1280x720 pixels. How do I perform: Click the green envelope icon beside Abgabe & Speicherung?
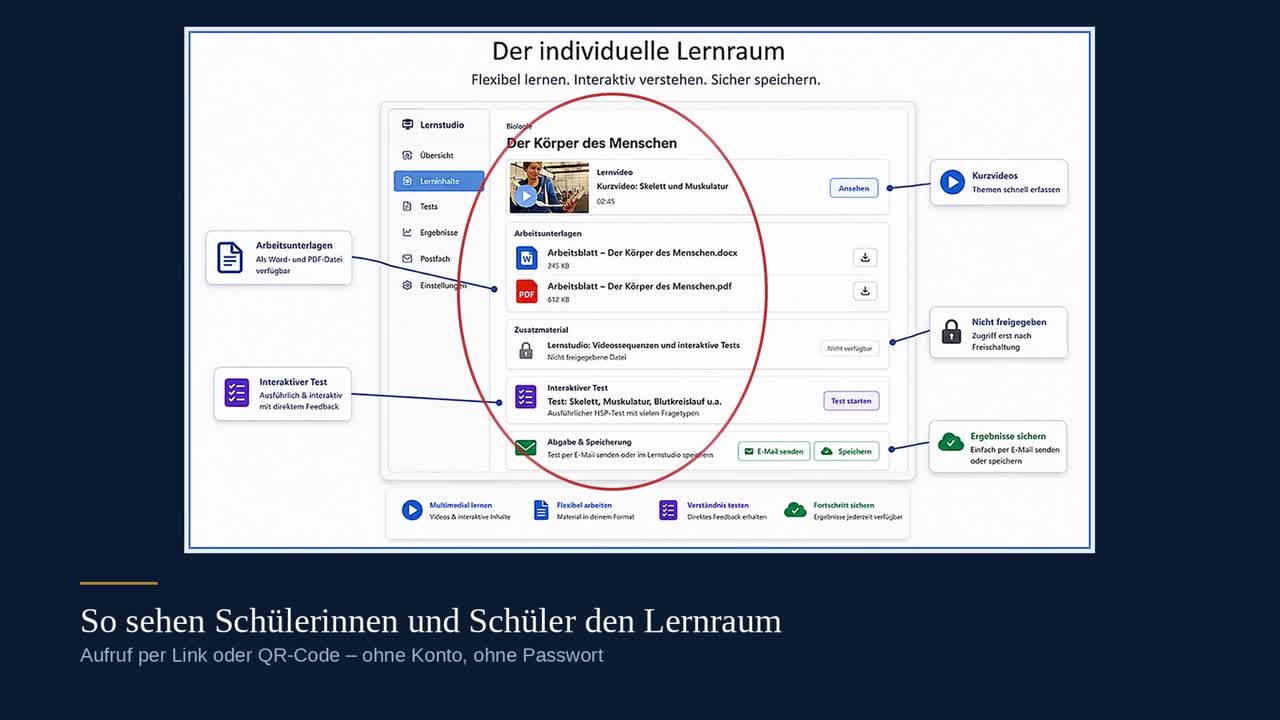tap(526, 447)
